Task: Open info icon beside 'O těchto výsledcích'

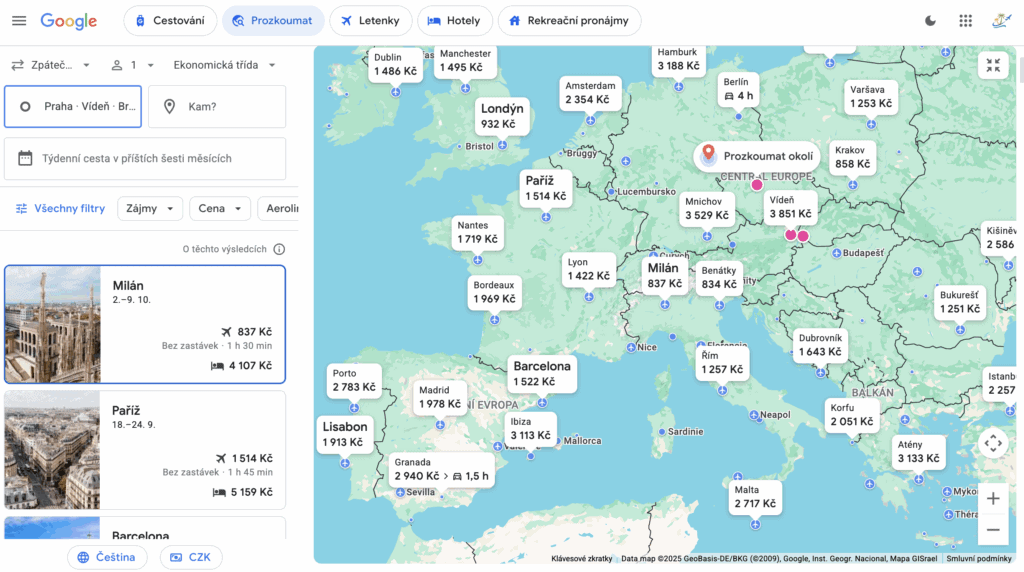Action: coord(279,249)
